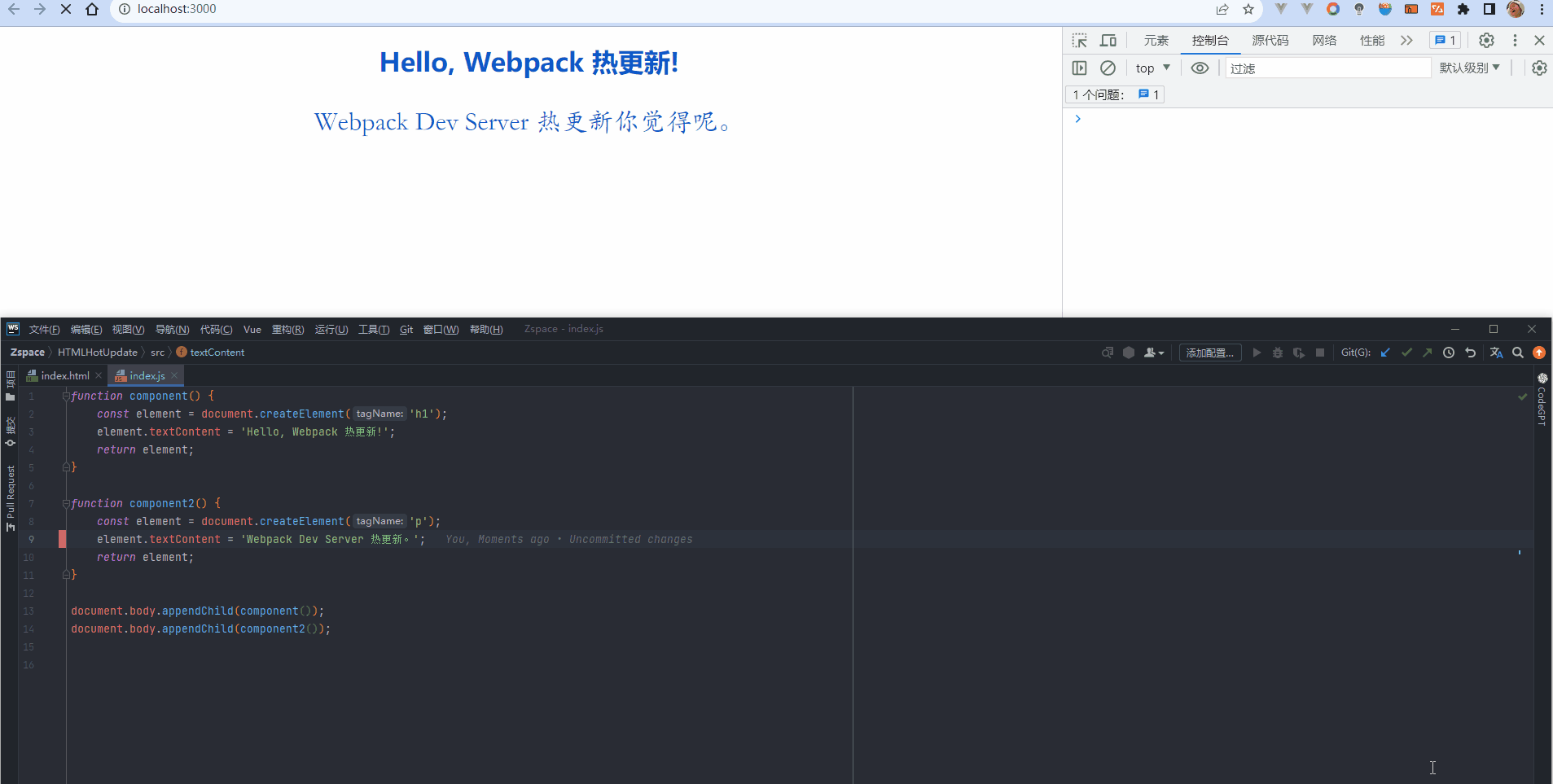Screen dimensions: 1553x784
Task: Open the issues counter badge in DevTools
Action: (1446, 41)
